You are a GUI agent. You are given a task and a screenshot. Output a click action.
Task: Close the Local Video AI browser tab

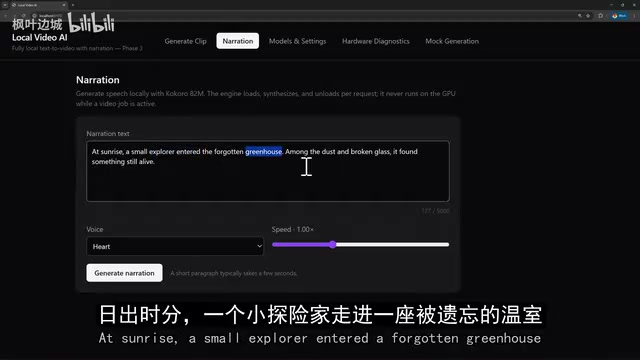click(x=64, y=5)
